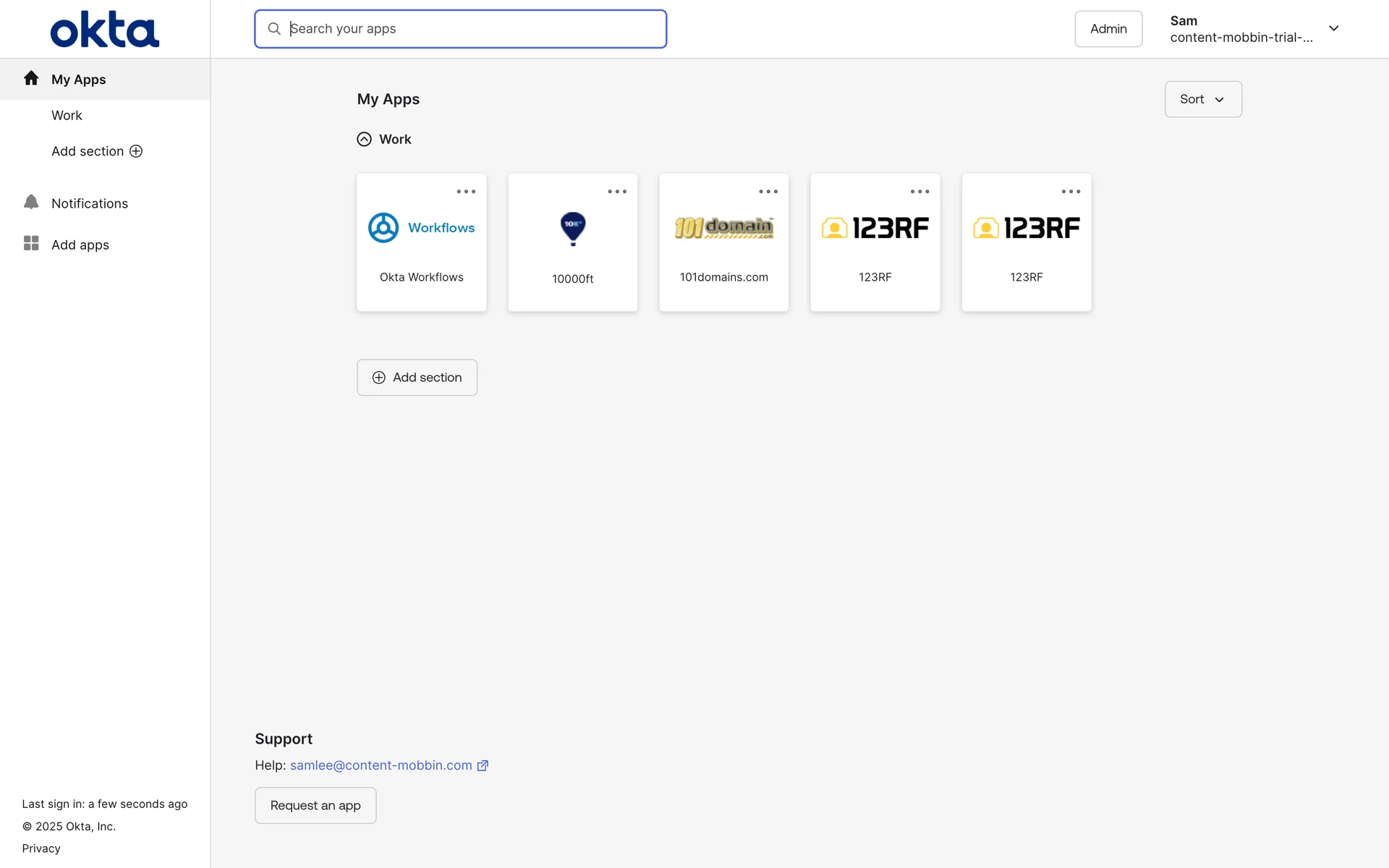Image resolution: width=1389 pixels, height=868 pixels.
Task: Select Work in the sidebar
Action: pyautogui.click(x=67, y=115)
